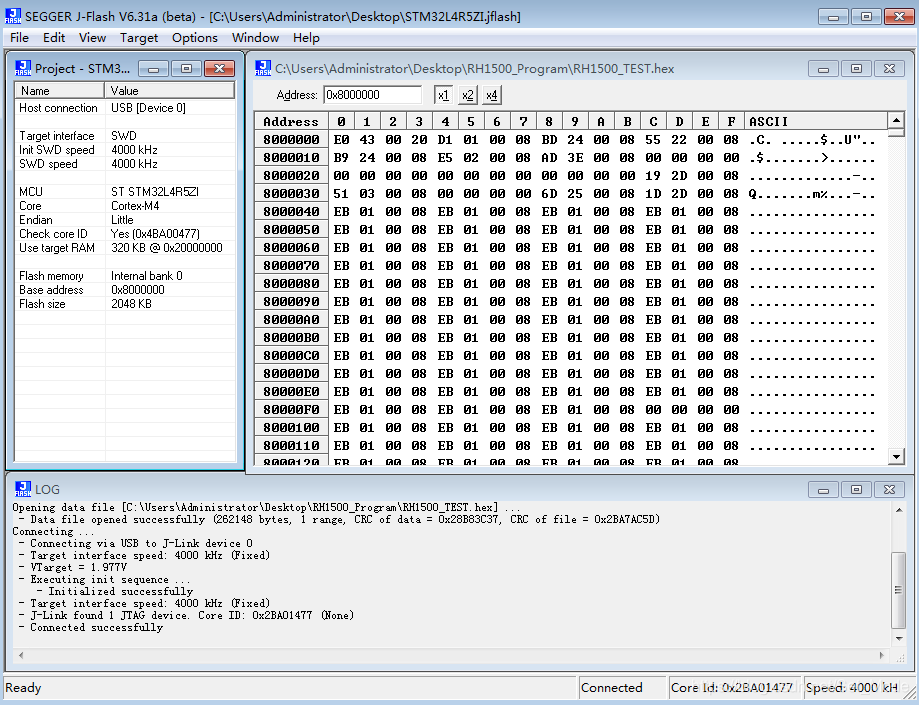Close the LOG window
This screenshot has height=705, width=919.
889,489
